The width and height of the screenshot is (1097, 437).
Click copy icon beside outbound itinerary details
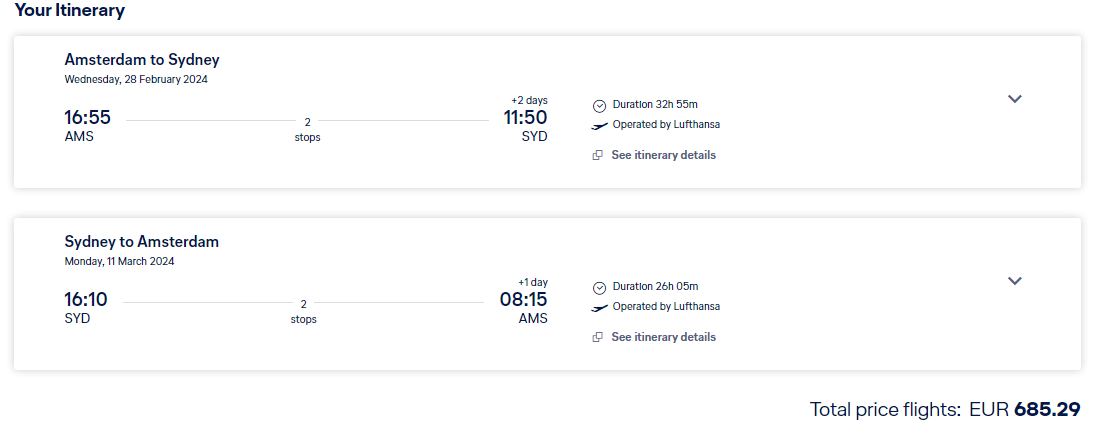pos(597,155)
